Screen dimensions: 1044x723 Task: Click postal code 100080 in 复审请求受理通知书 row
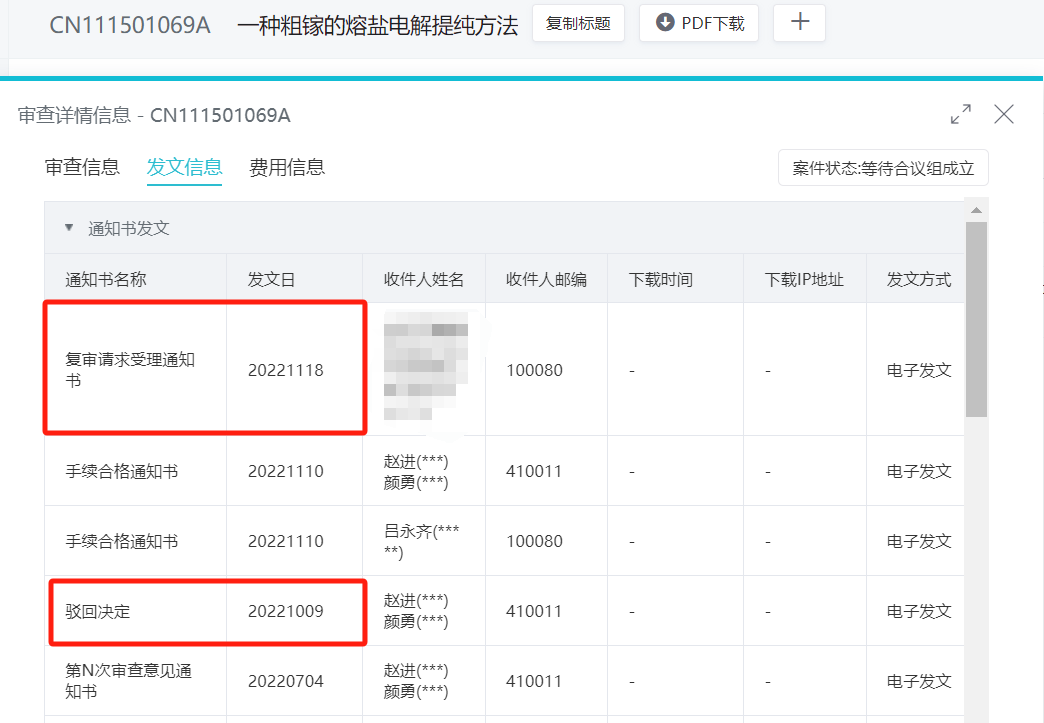click(534, 370)
